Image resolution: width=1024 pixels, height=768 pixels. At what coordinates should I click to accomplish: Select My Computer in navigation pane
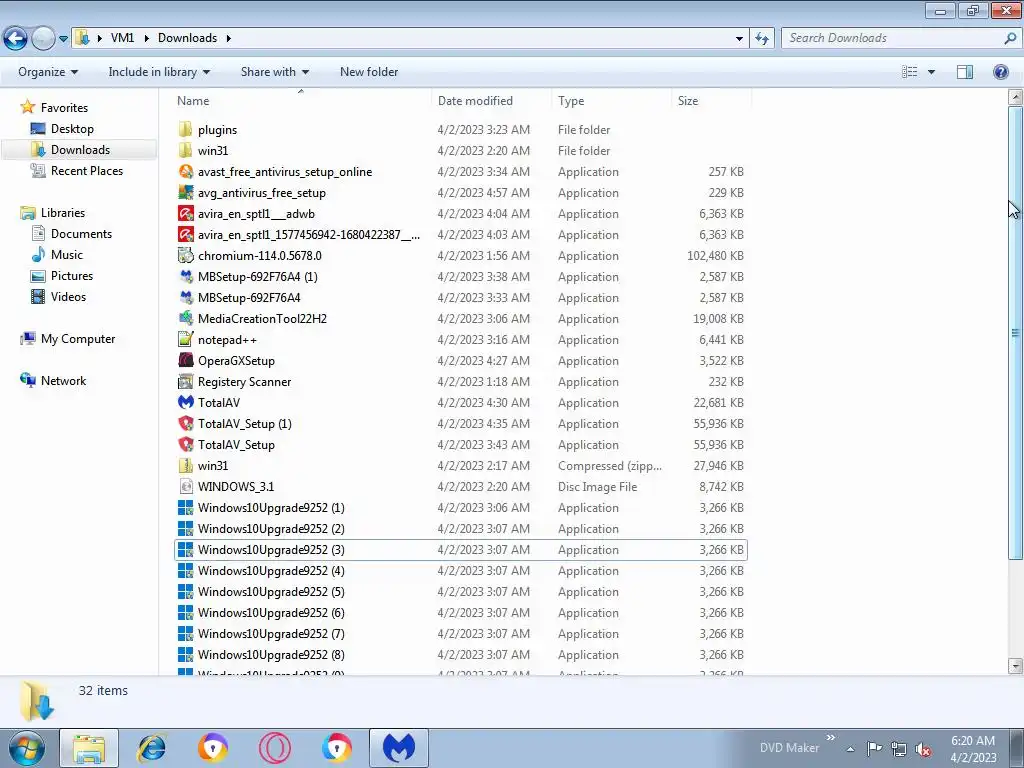(78, 339)
